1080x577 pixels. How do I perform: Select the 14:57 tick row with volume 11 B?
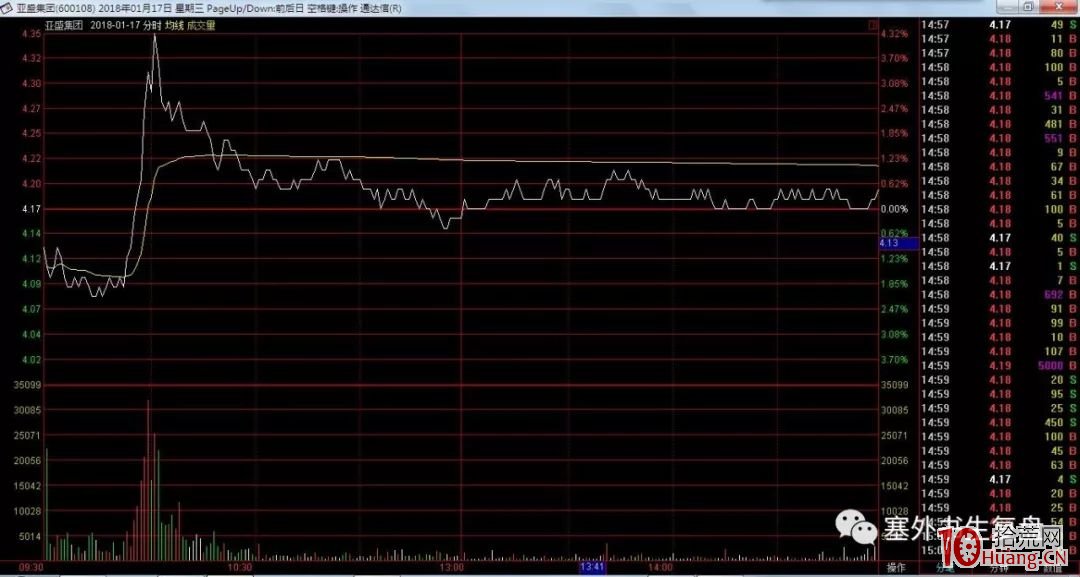click(999, 39)
